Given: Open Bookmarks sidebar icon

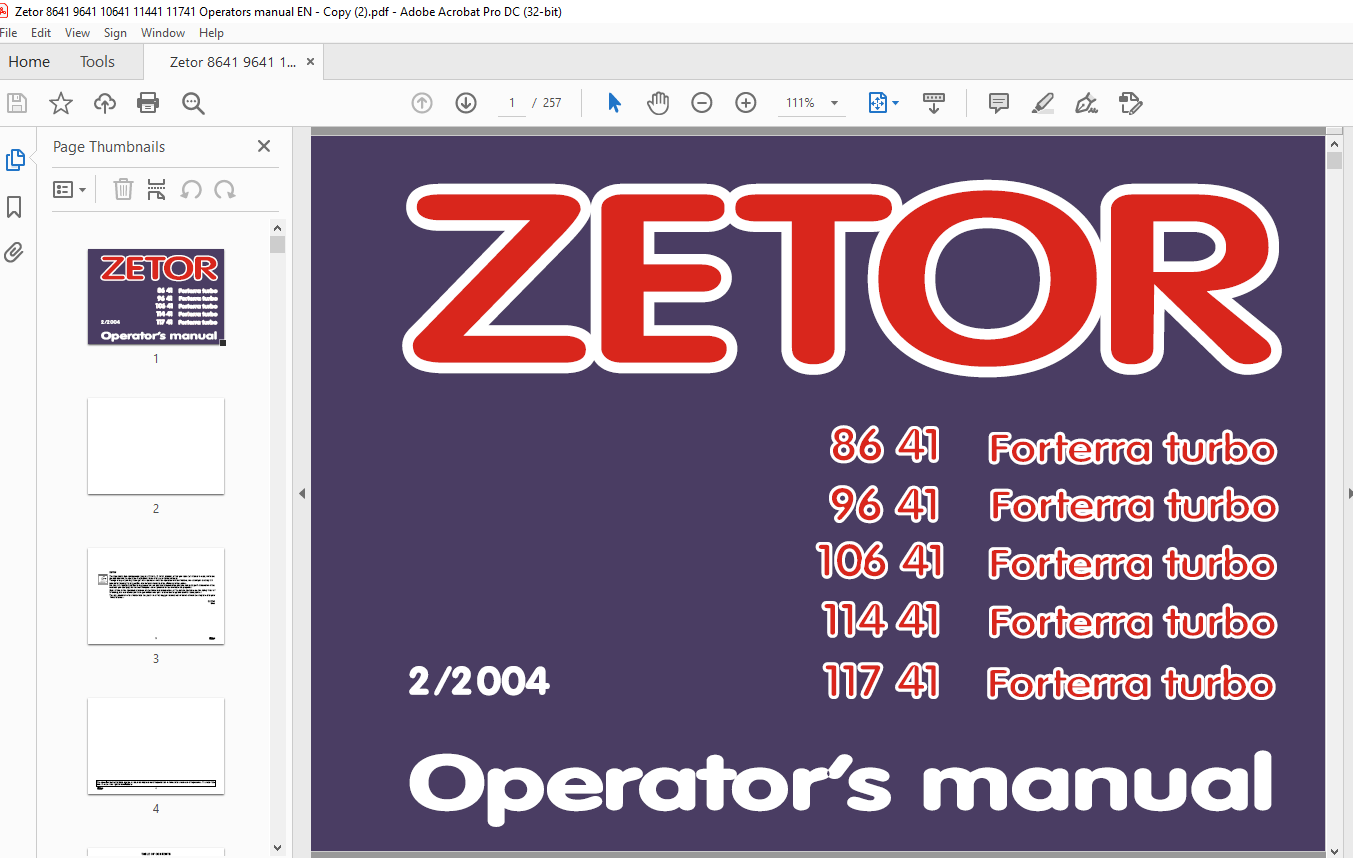Looking at the screenshot, I should (x=14, y=207).
